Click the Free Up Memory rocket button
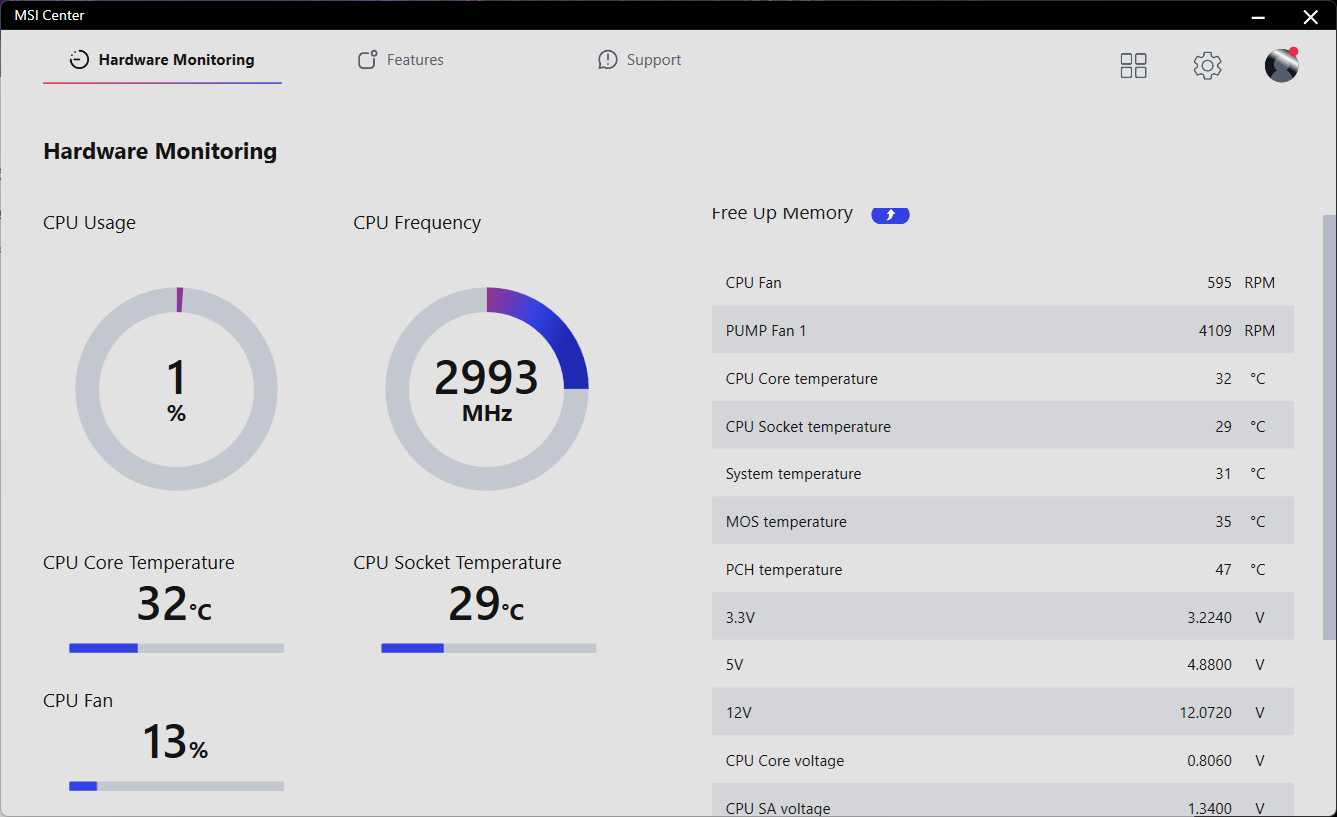1337x817 pixels. [890, 214]
